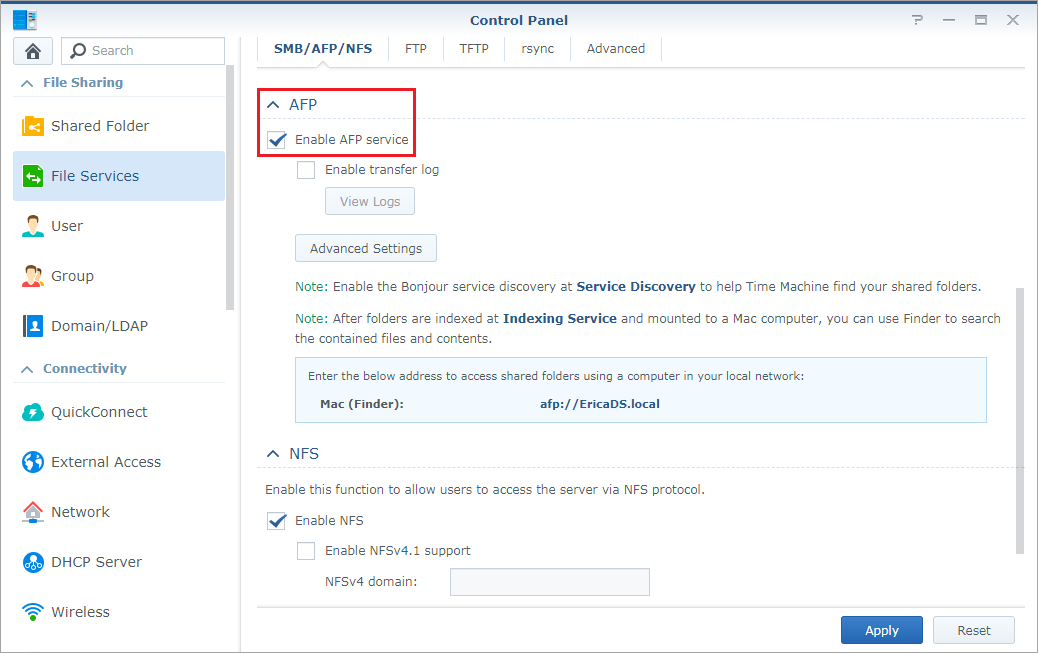Uncheck Enable NFS checkbox
The width and height of the screenshot is (1038, 653).
tap(277, 521)
